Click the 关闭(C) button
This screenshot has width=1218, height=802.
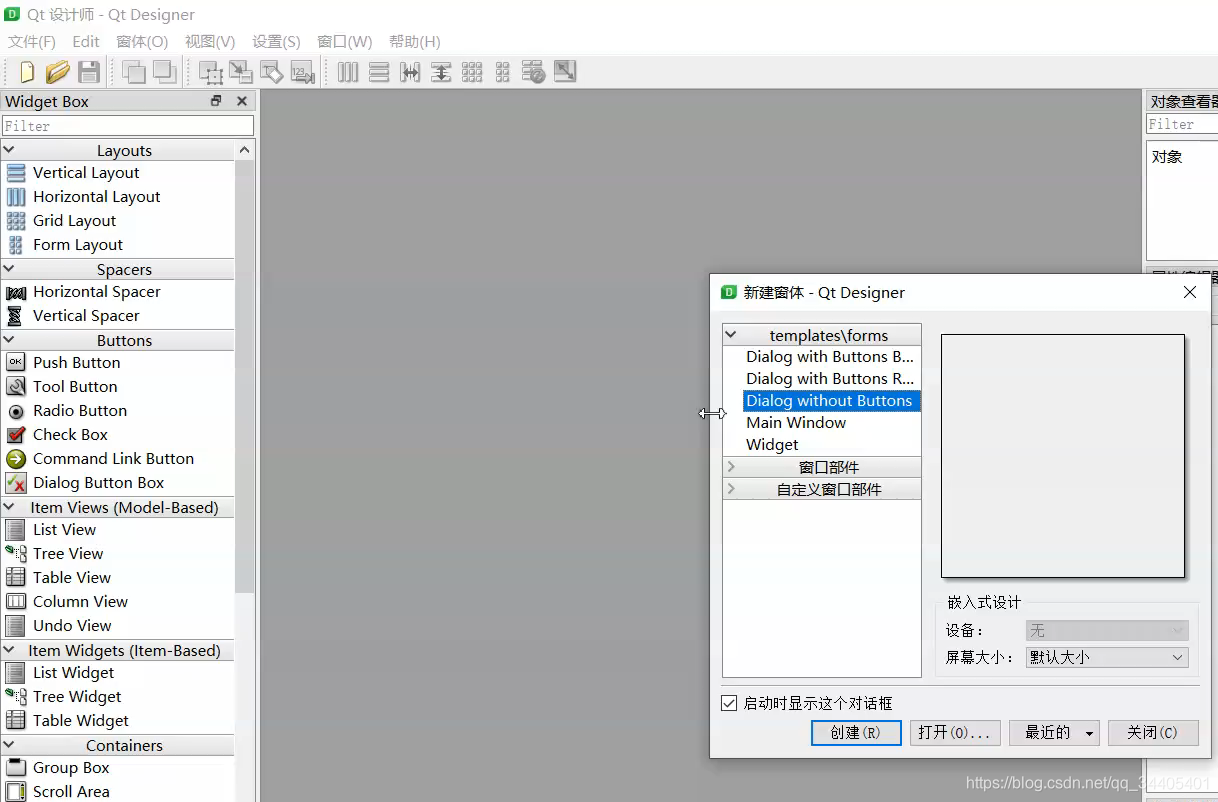point(1153,733)
